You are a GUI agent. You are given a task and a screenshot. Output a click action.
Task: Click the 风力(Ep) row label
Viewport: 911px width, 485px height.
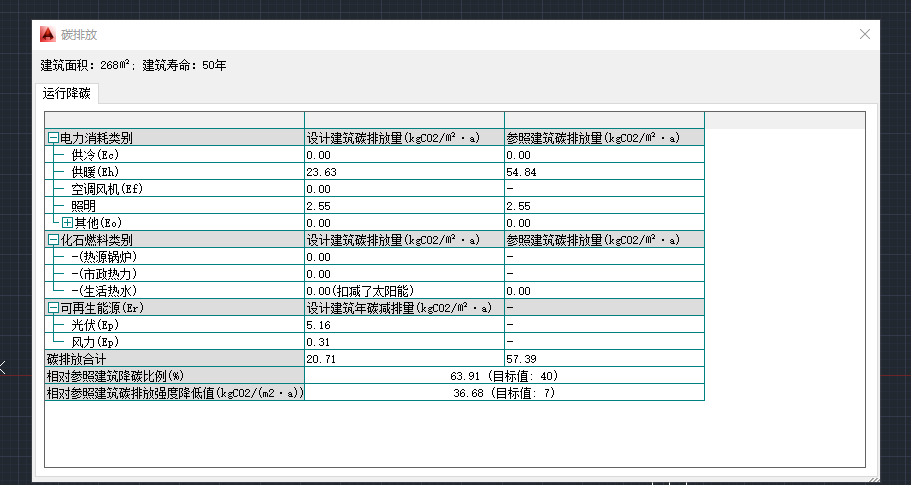[x=94, y=342]
